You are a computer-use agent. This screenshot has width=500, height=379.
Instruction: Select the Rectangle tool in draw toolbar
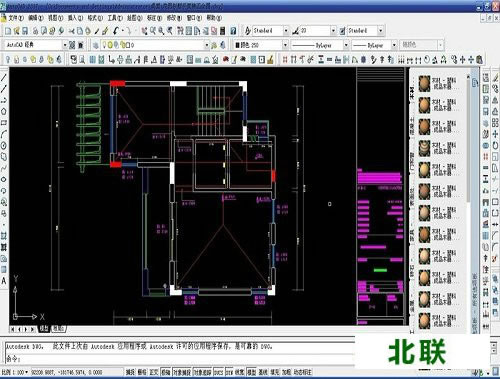tap(4, 123)
